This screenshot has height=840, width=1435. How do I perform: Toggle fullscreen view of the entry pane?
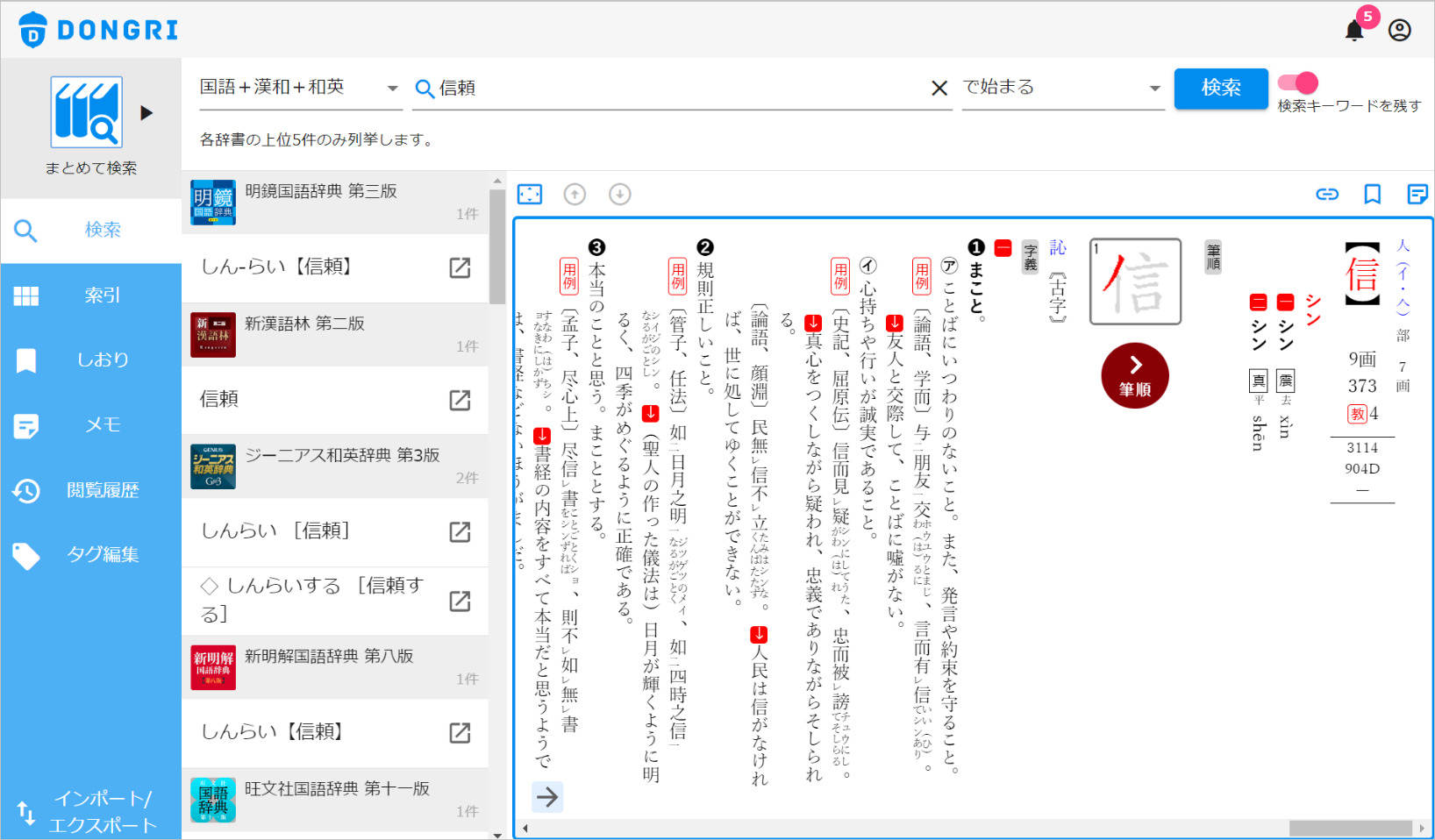(530, 194)
